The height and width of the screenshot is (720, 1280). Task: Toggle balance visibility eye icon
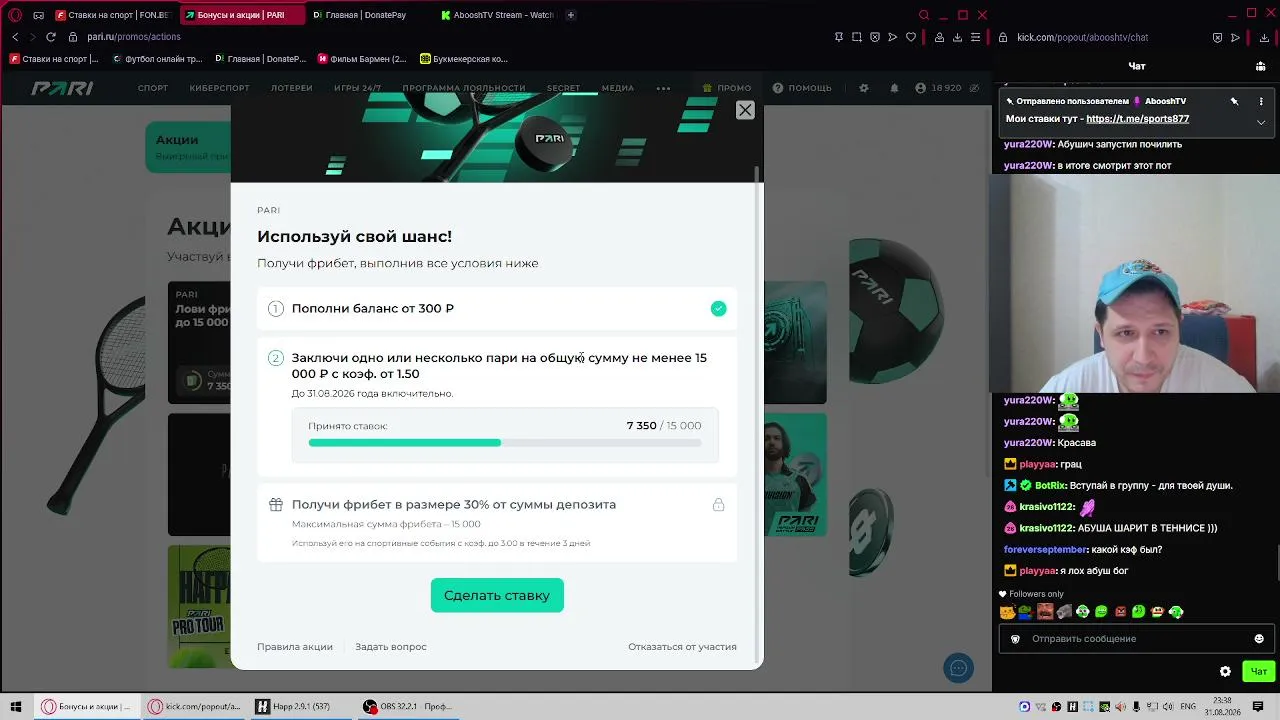tap(975, 88)
